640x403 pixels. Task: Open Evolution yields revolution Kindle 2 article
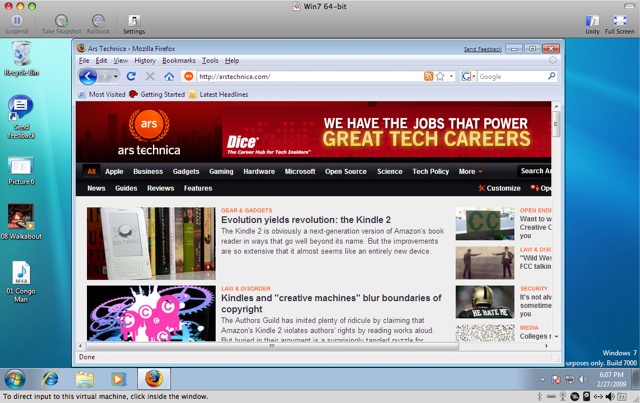pos(306,220)
